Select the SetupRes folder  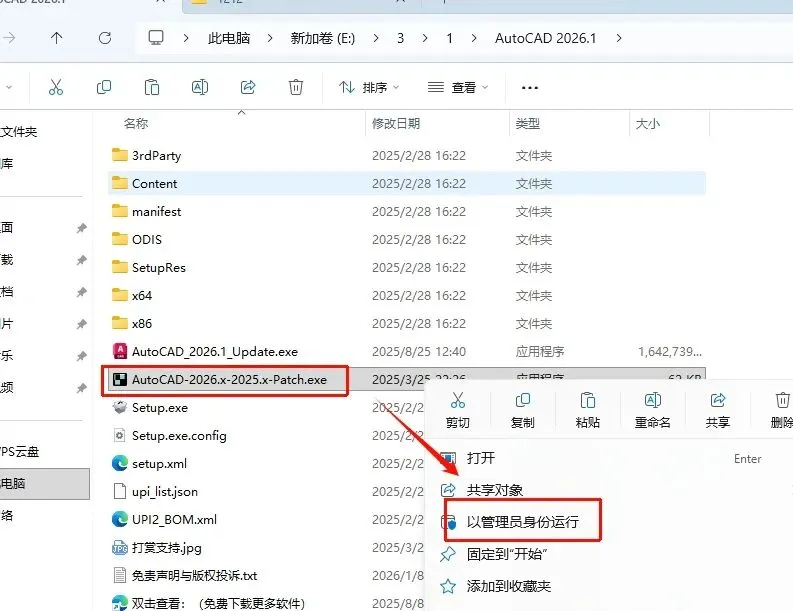point(407,267)
